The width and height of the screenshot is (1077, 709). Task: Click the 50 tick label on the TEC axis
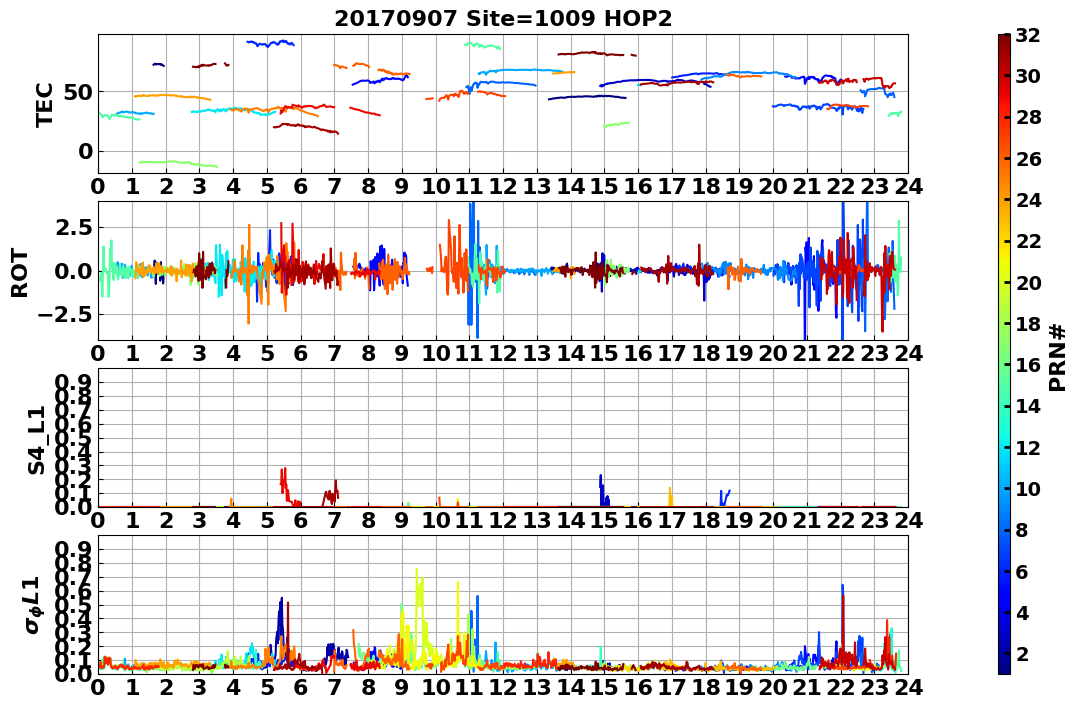(x=78, y=91)
